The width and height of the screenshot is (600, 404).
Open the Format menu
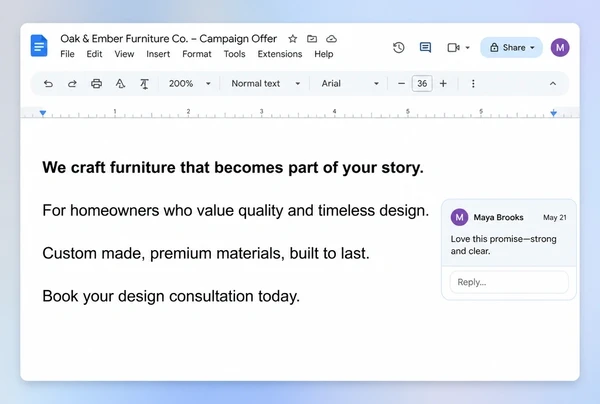[x=197, y=54]
